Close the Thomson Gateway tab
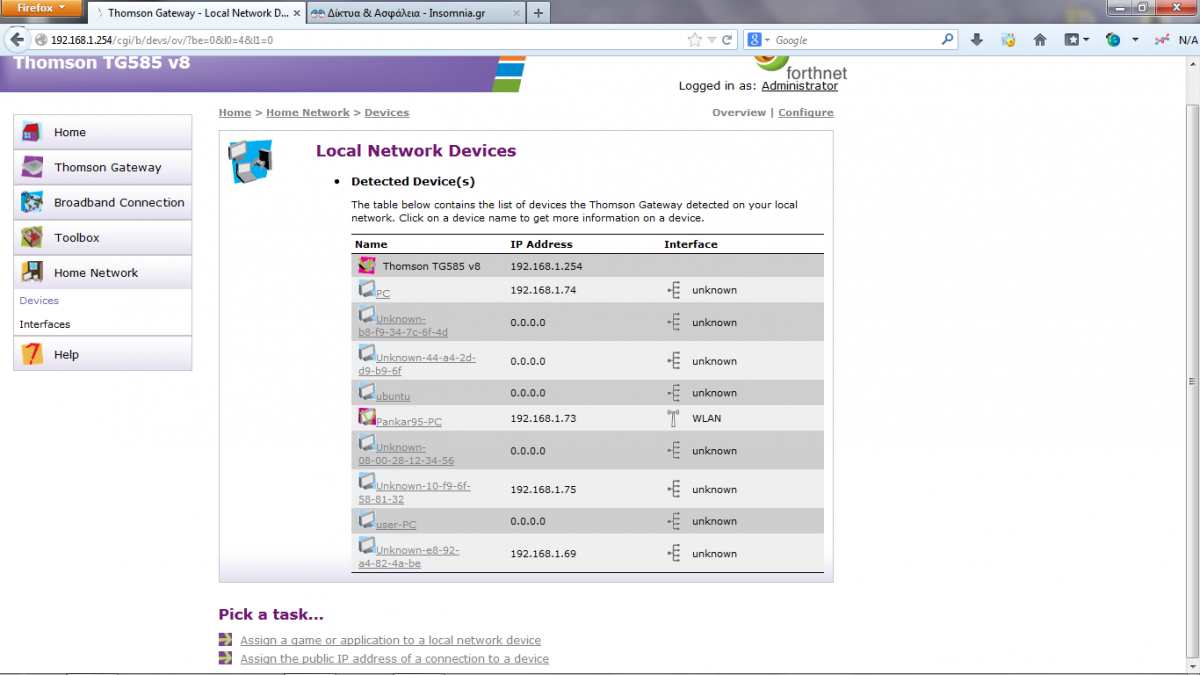This screenshot has width=1200, height=675. coord(297,14)
